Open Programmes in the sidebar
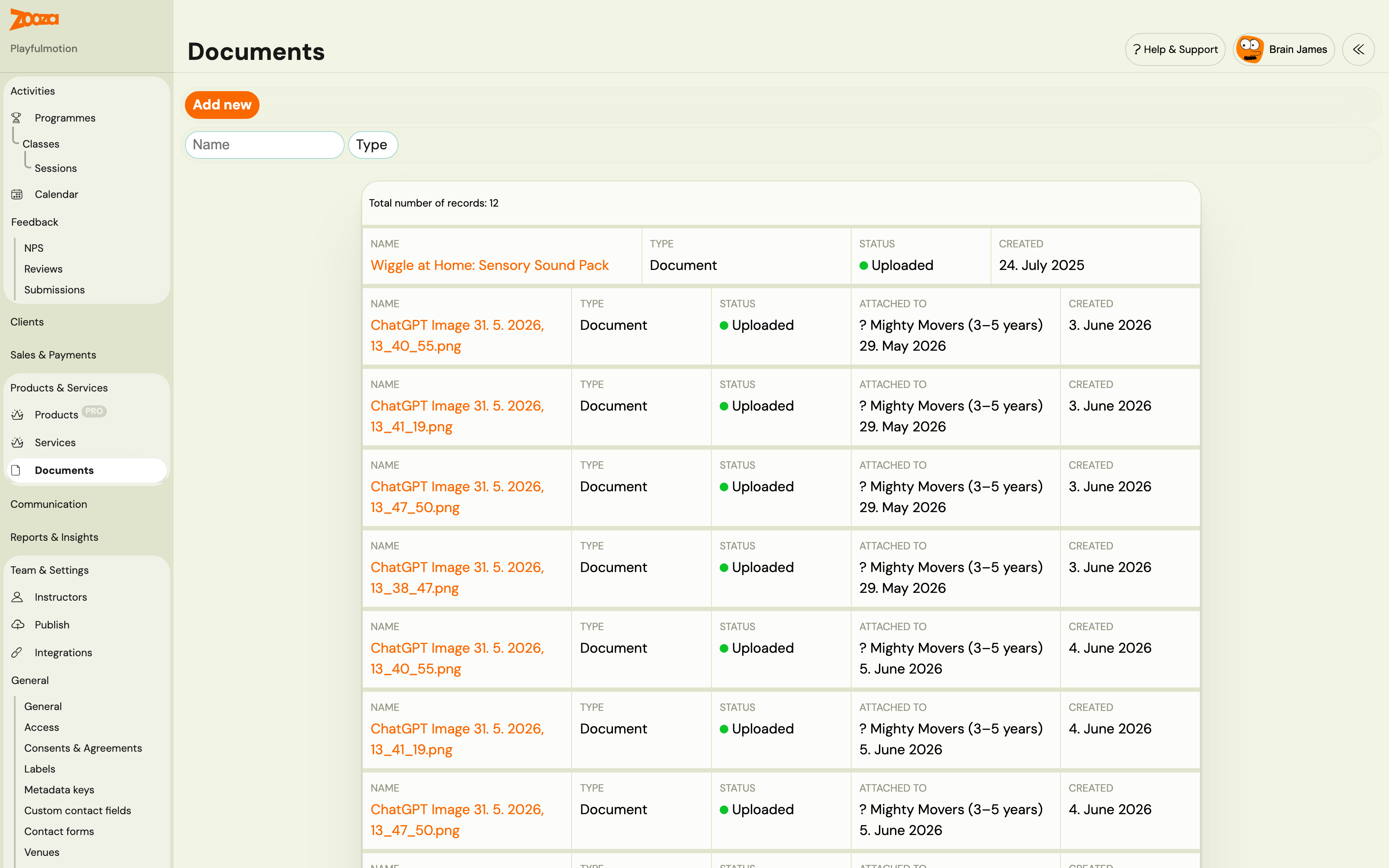Image resolution: width=1389 pixels, height=868 pixels. click(65, 118)
